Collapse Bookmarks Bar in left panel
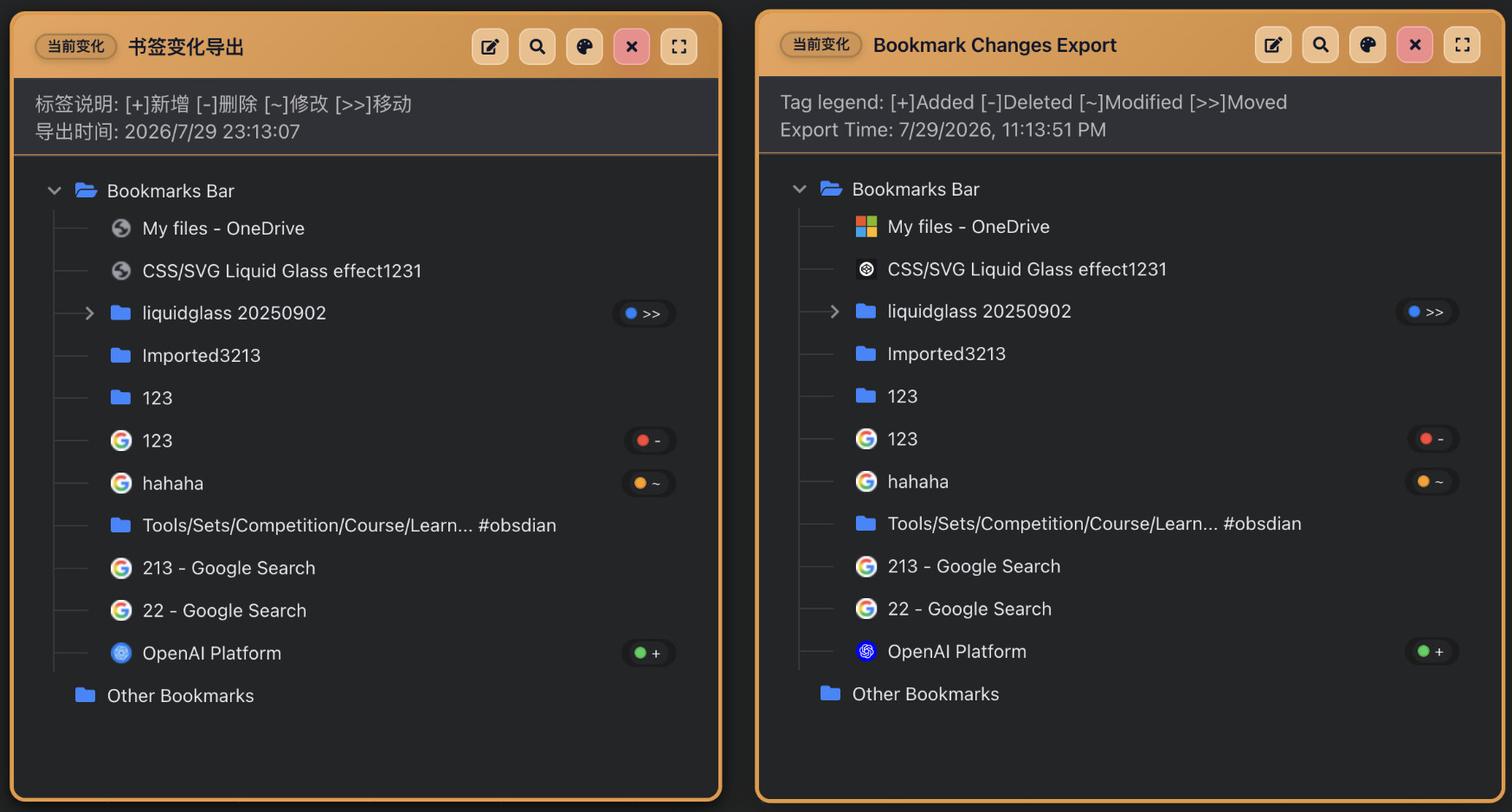This screenshot has width=1512, height=812. [x=55, y=190]
